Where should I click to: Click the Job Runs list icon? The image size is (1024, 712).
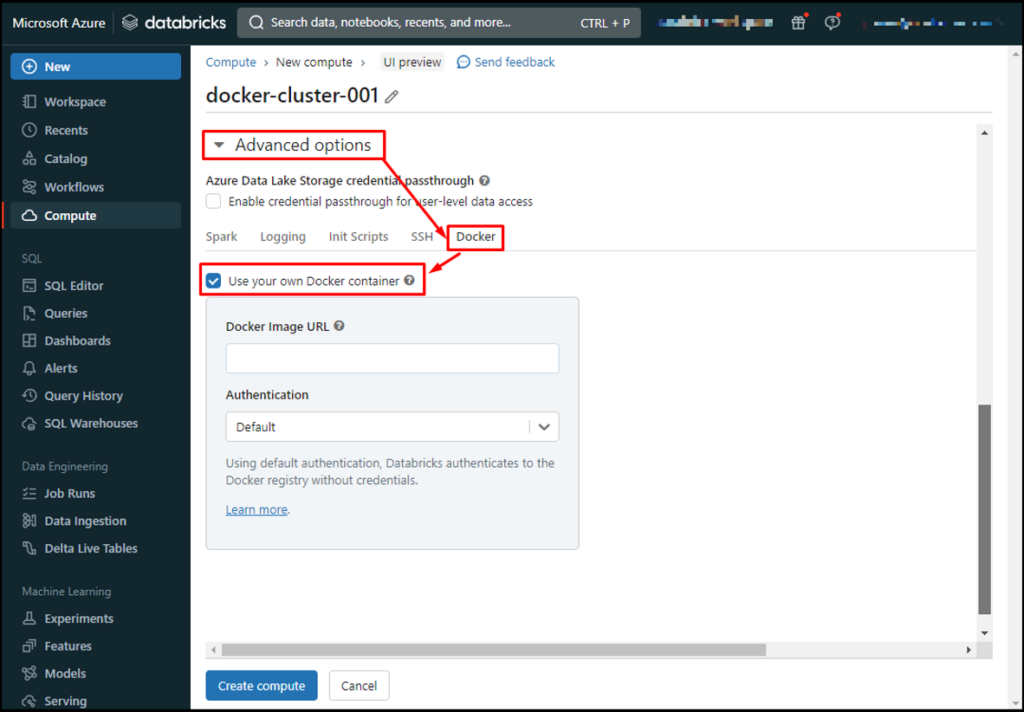[29, 493]
